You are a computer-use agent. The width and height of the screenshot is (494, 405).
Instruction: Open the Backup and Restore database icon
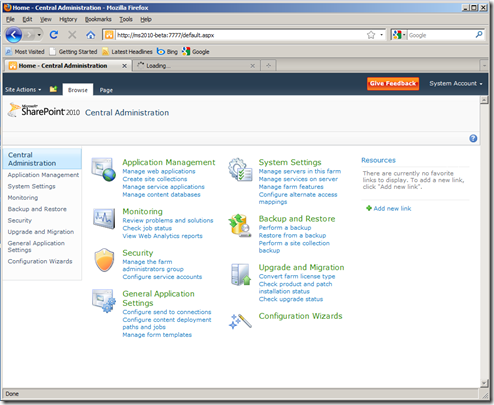coord(240,226)
